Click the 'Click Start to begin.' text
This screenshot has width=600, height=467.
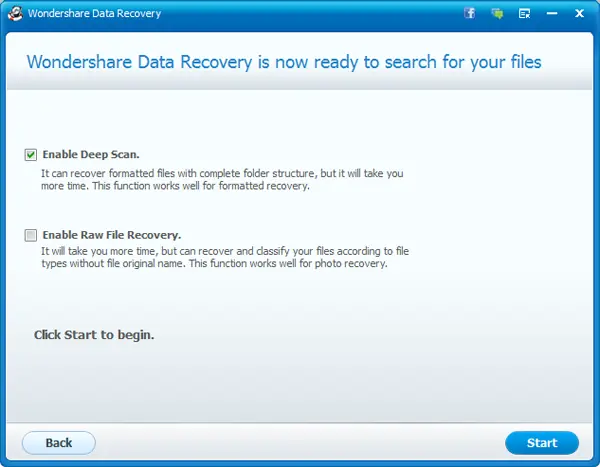click(x=94, y=335)
